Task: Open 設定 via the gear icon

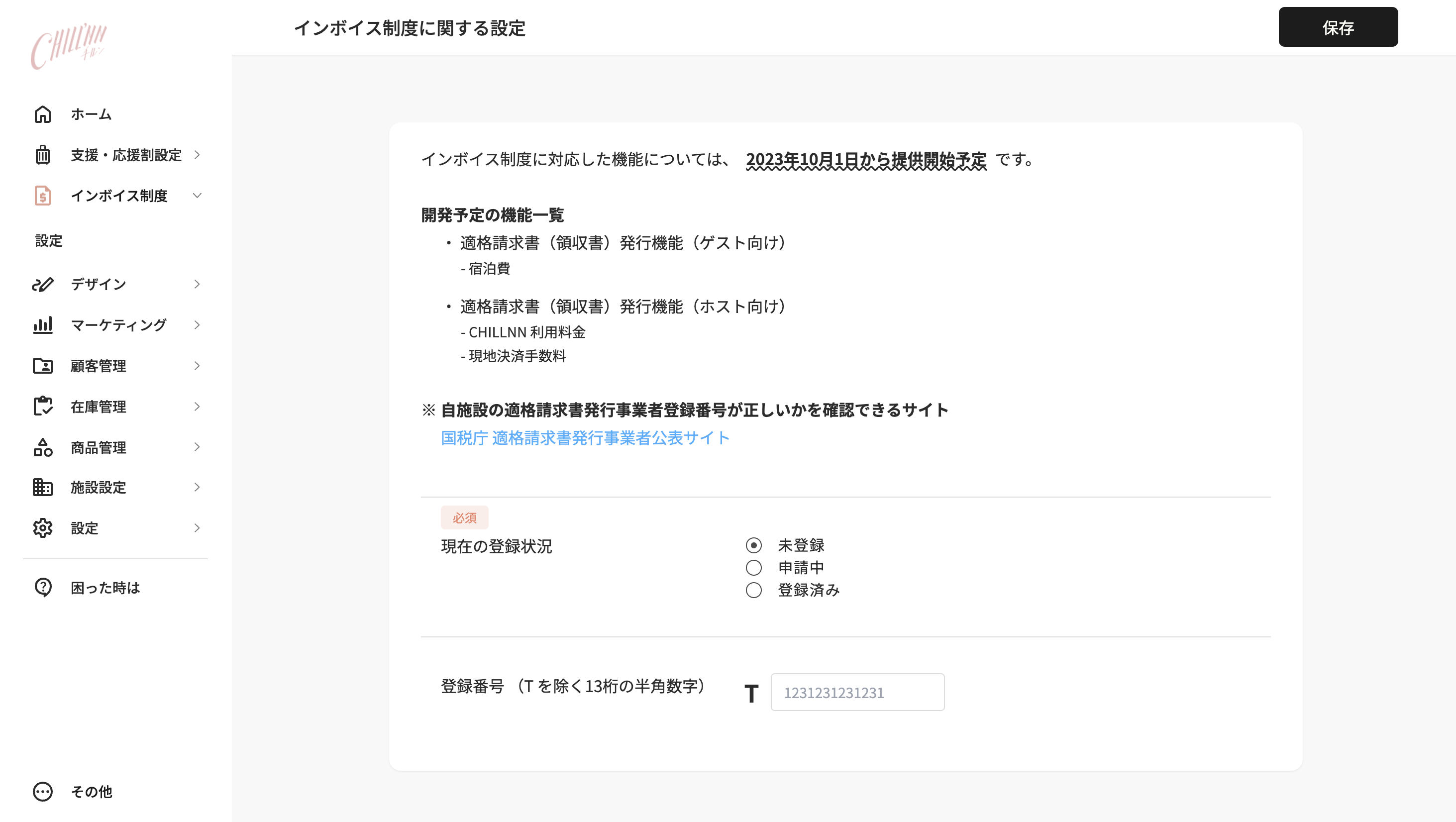Action: point(42,528)
